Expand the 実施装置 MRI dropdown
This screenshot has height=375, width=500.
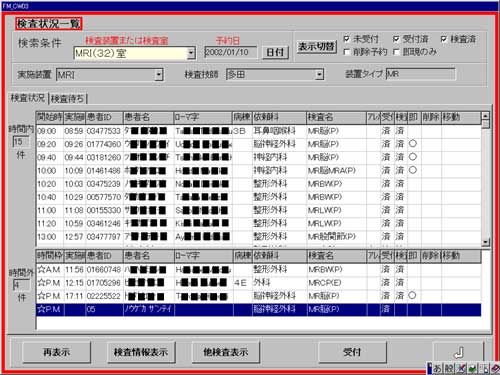(159, 75)
